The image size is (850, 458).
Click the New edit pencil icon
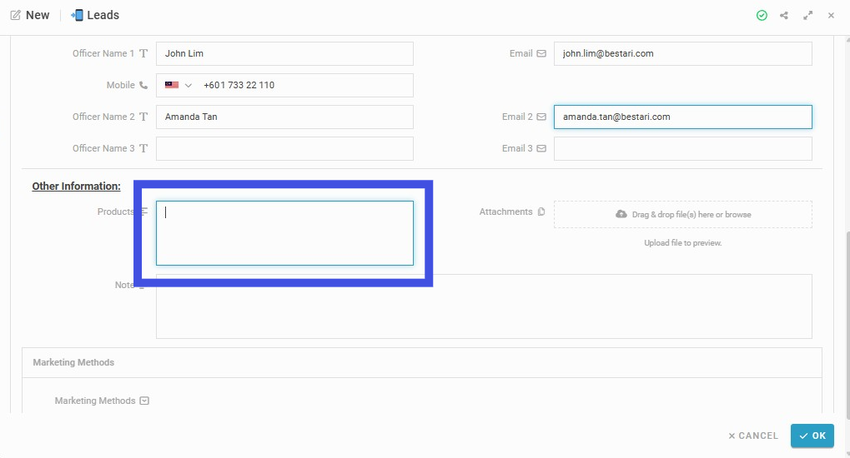[16, 15]
